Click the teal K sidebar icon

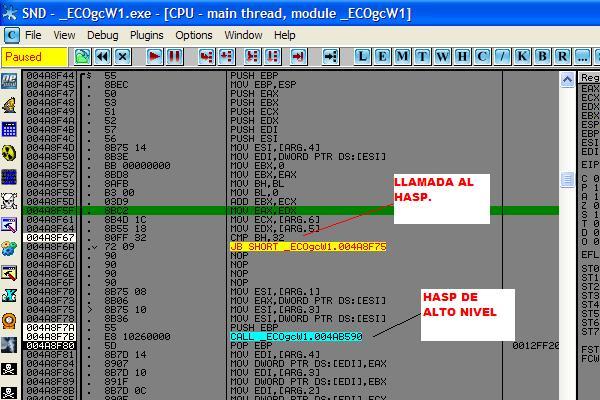[9, 297]
